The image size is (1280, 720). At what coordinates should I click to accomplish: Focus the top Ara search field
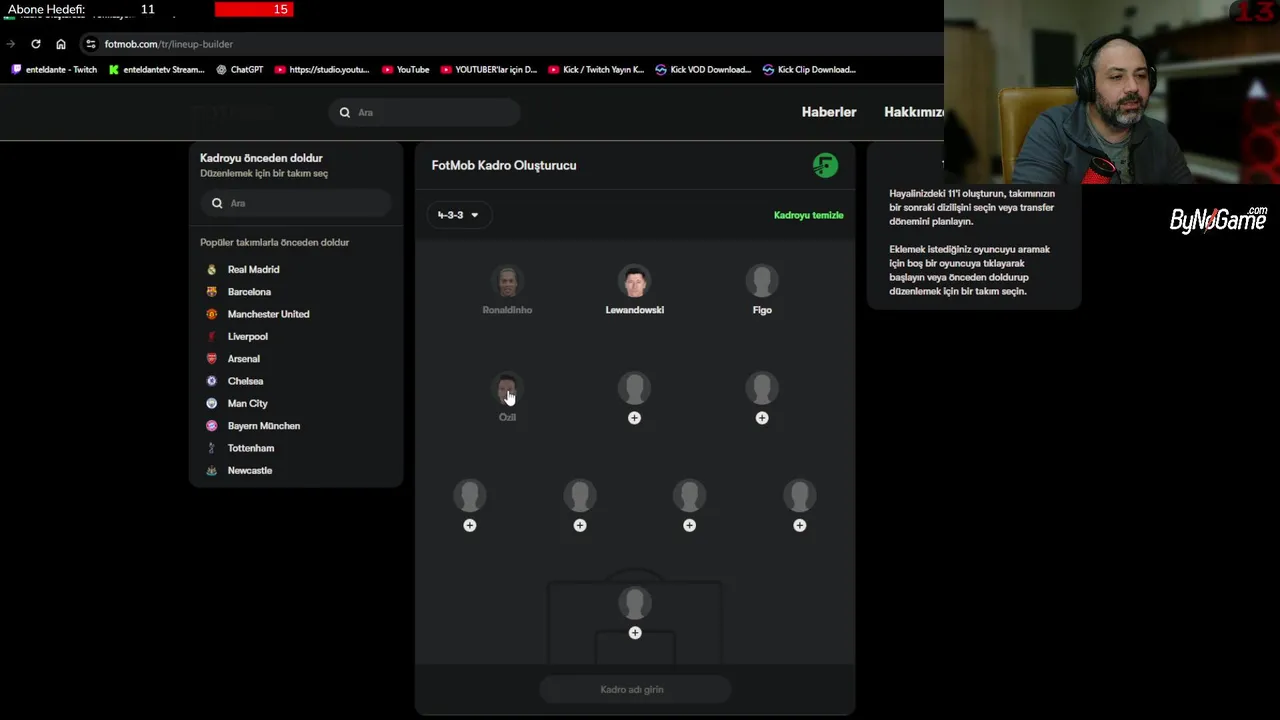tap(424, 112)
